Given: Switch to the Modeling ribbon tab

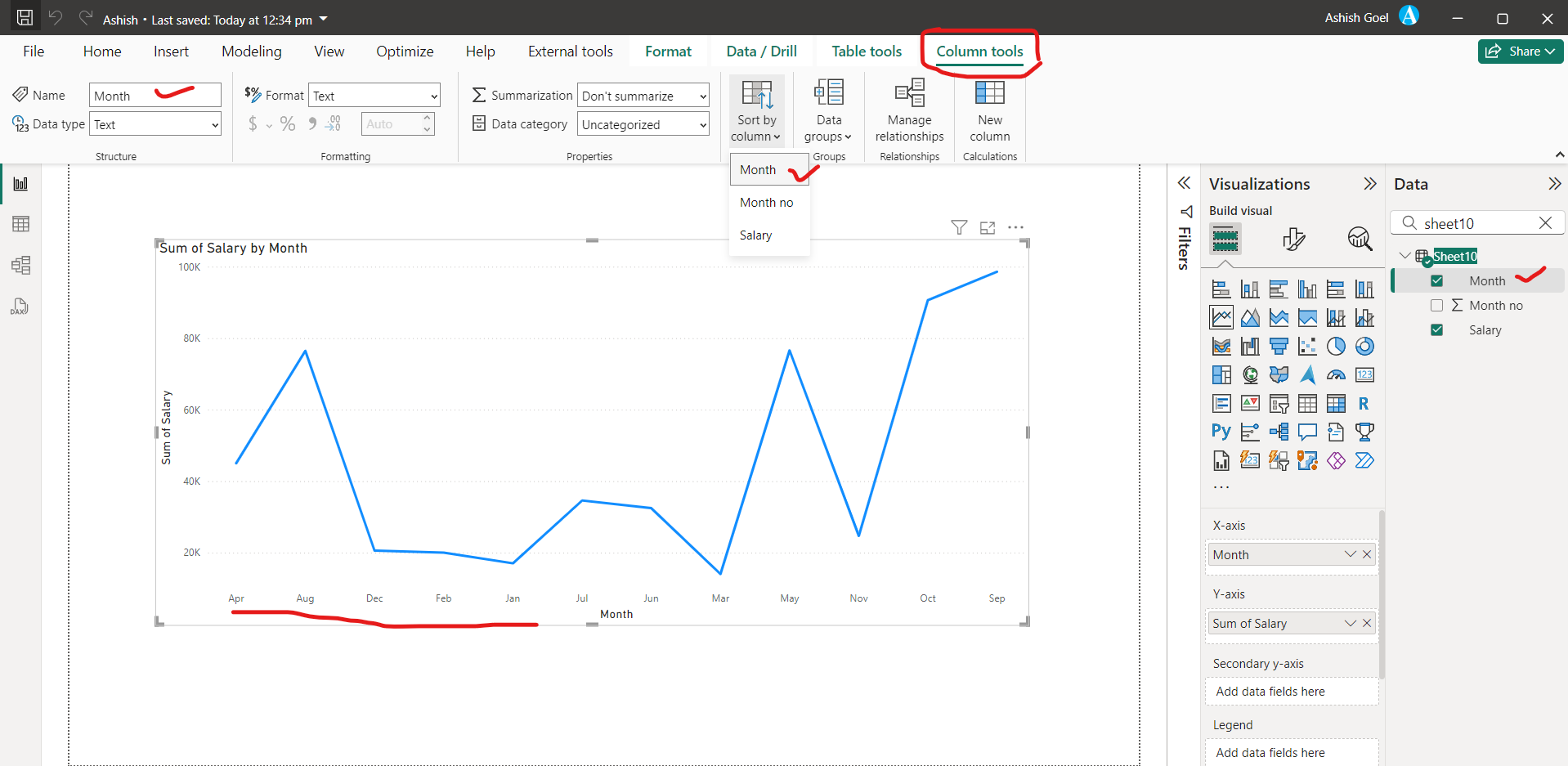Looking at the screenshot, I should click(x=251, y=51).
